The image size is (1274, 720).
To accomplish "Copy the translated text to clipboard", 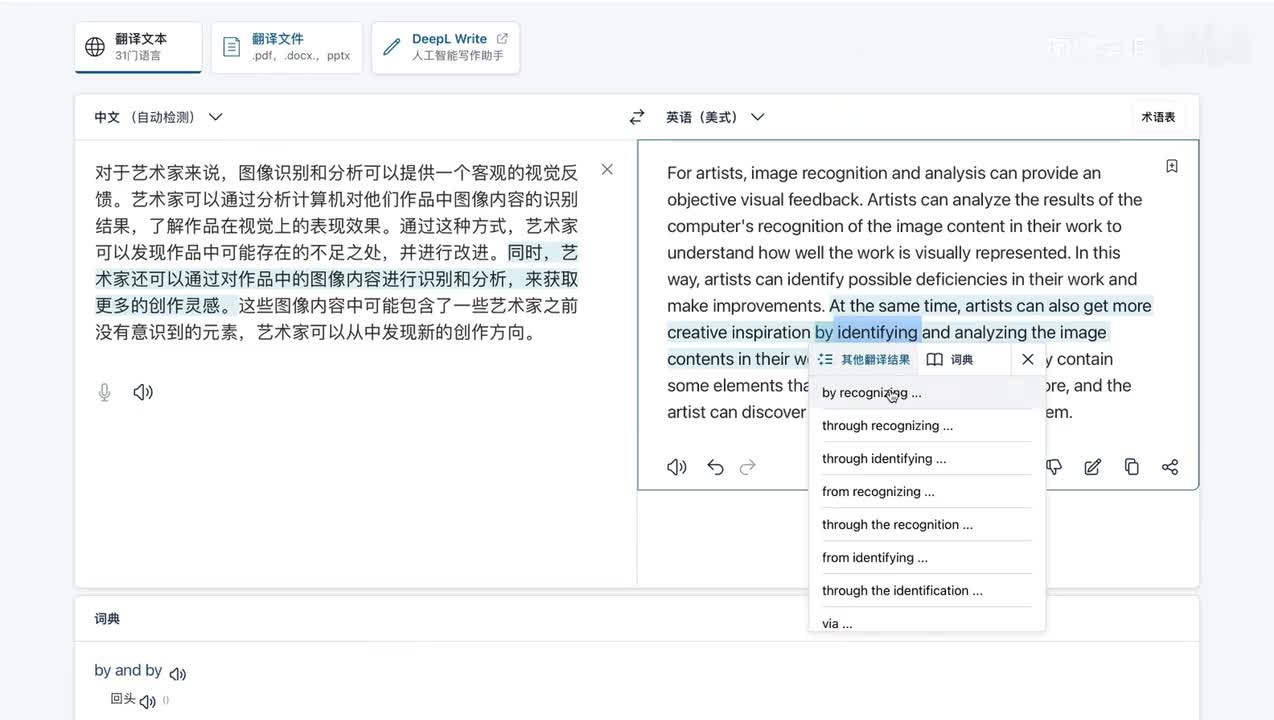I will pos(1131,467).
